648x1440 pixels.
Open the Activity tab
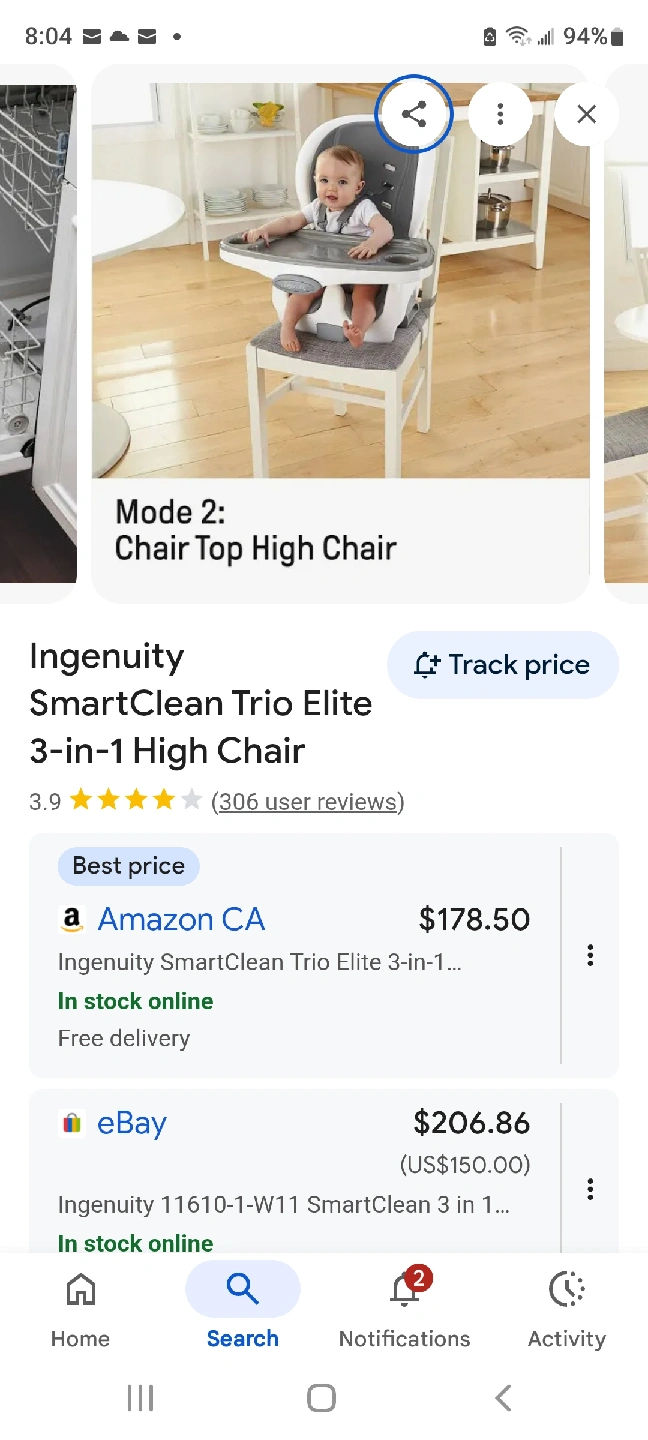pos(567,1305)
